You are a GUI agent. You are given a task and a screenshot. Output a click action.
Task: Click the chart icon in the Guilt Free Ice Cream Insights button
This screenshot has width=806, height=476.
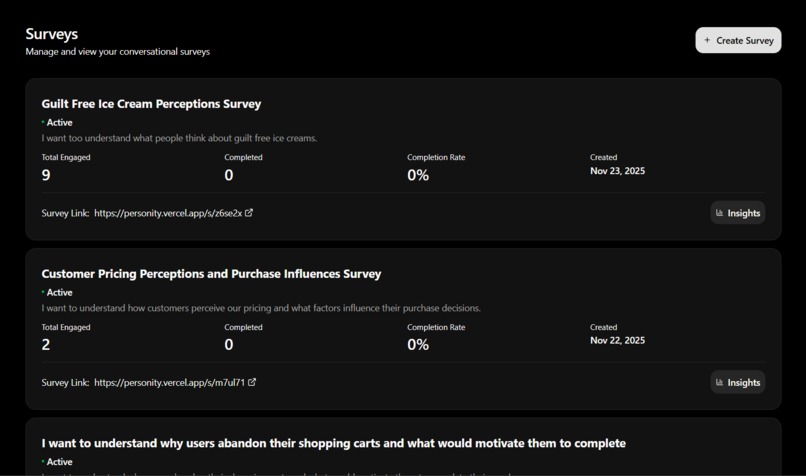720,213
